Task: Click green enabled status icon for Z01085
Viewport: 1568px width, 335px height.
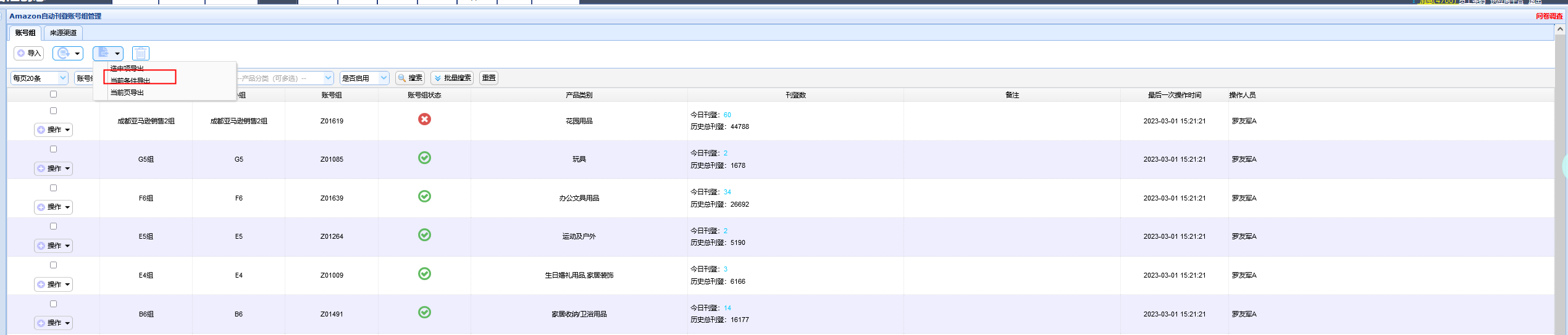Action: point(425,158)
